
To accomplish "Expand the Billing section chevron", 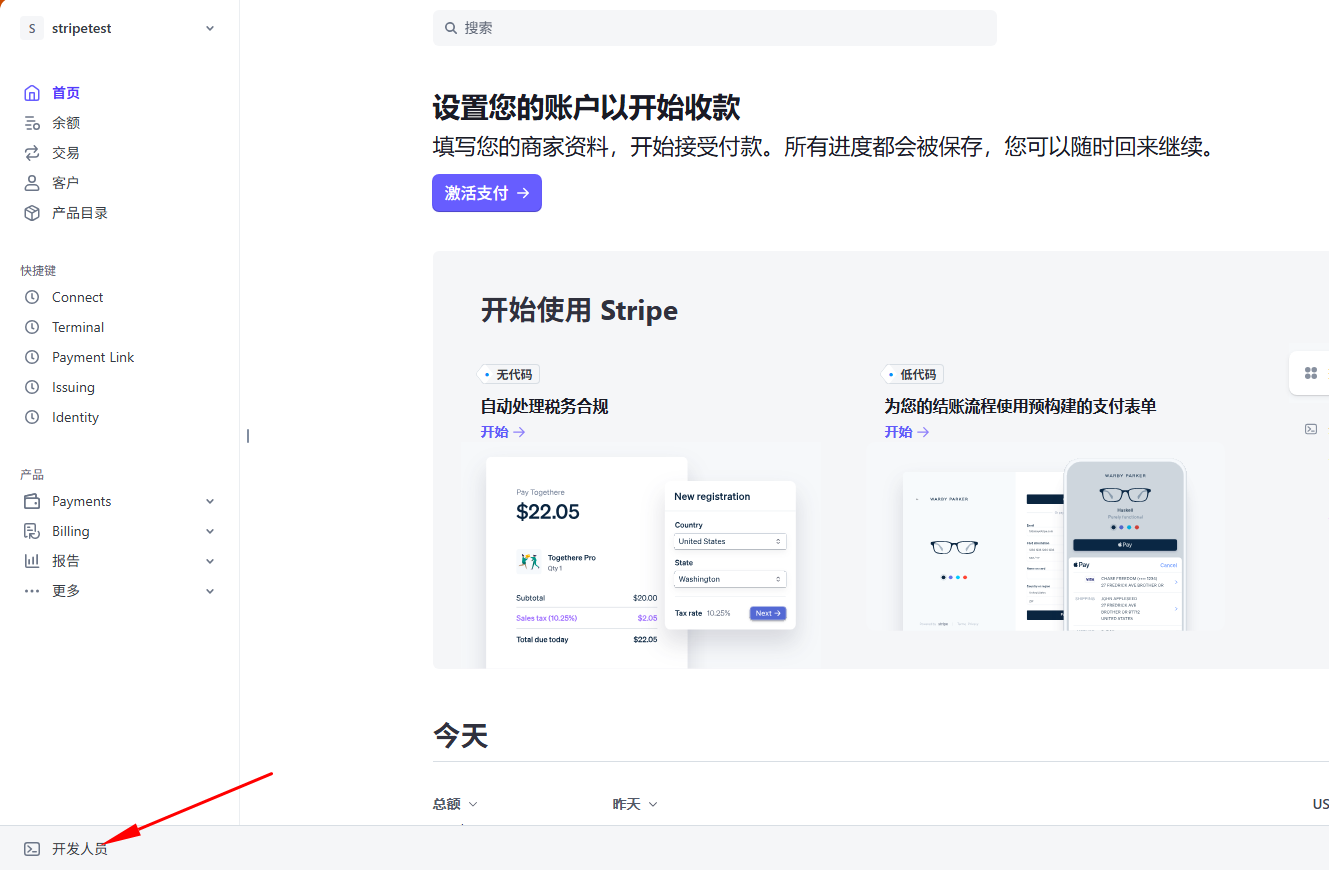I will tap(210, 531).
